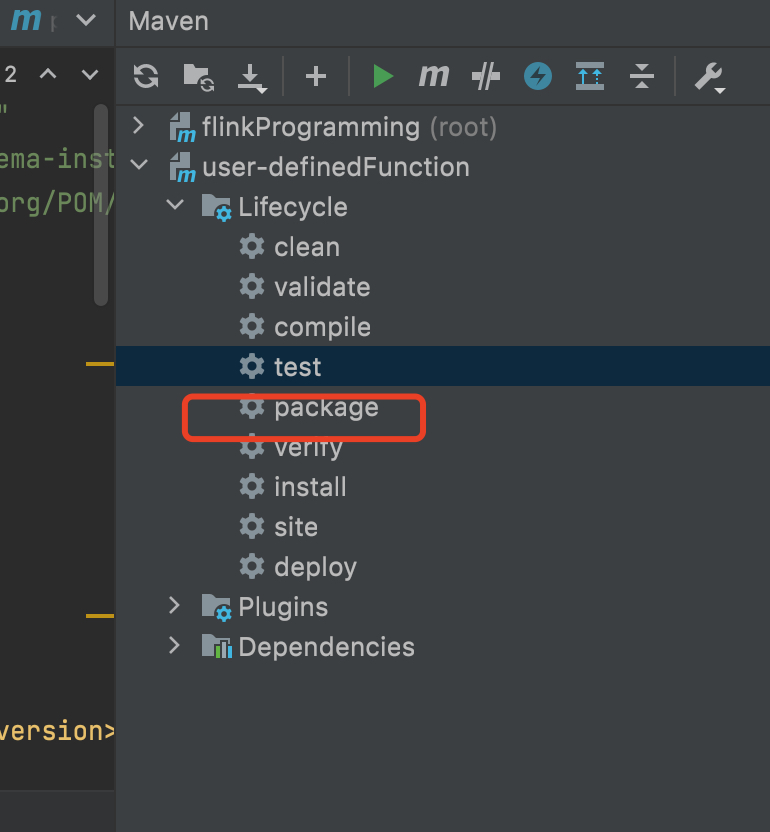Click the gear icon next to compile
The width and height of the screenshot is (770, 832).
pyautogui.click(x=252, y=326)
